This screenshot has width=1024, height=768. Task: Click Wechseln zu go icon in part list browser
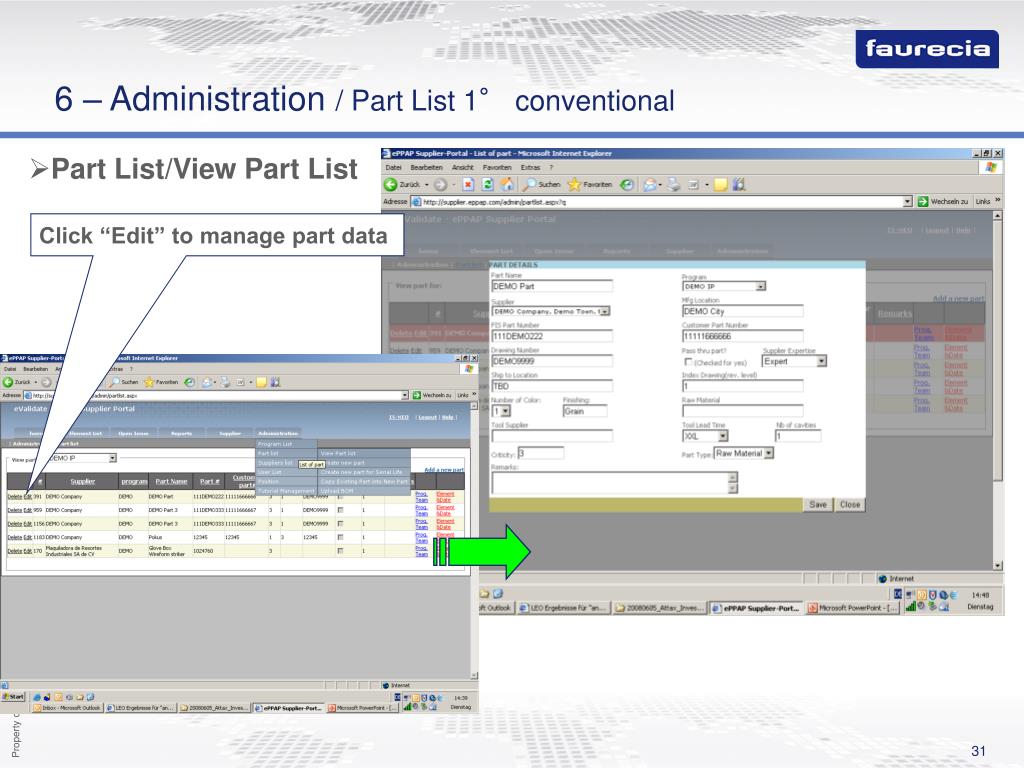coord(417,395)
